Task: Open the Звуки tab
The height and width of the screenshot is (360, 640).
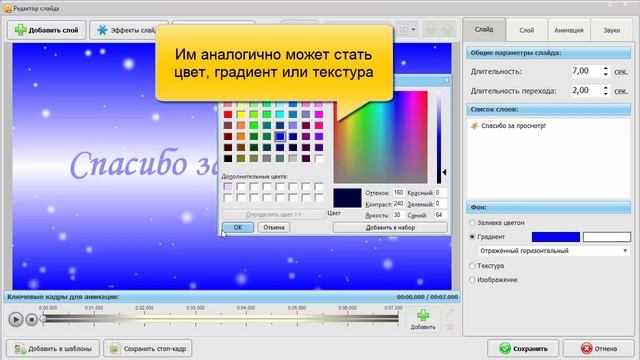Action: [x=611, y=30]
